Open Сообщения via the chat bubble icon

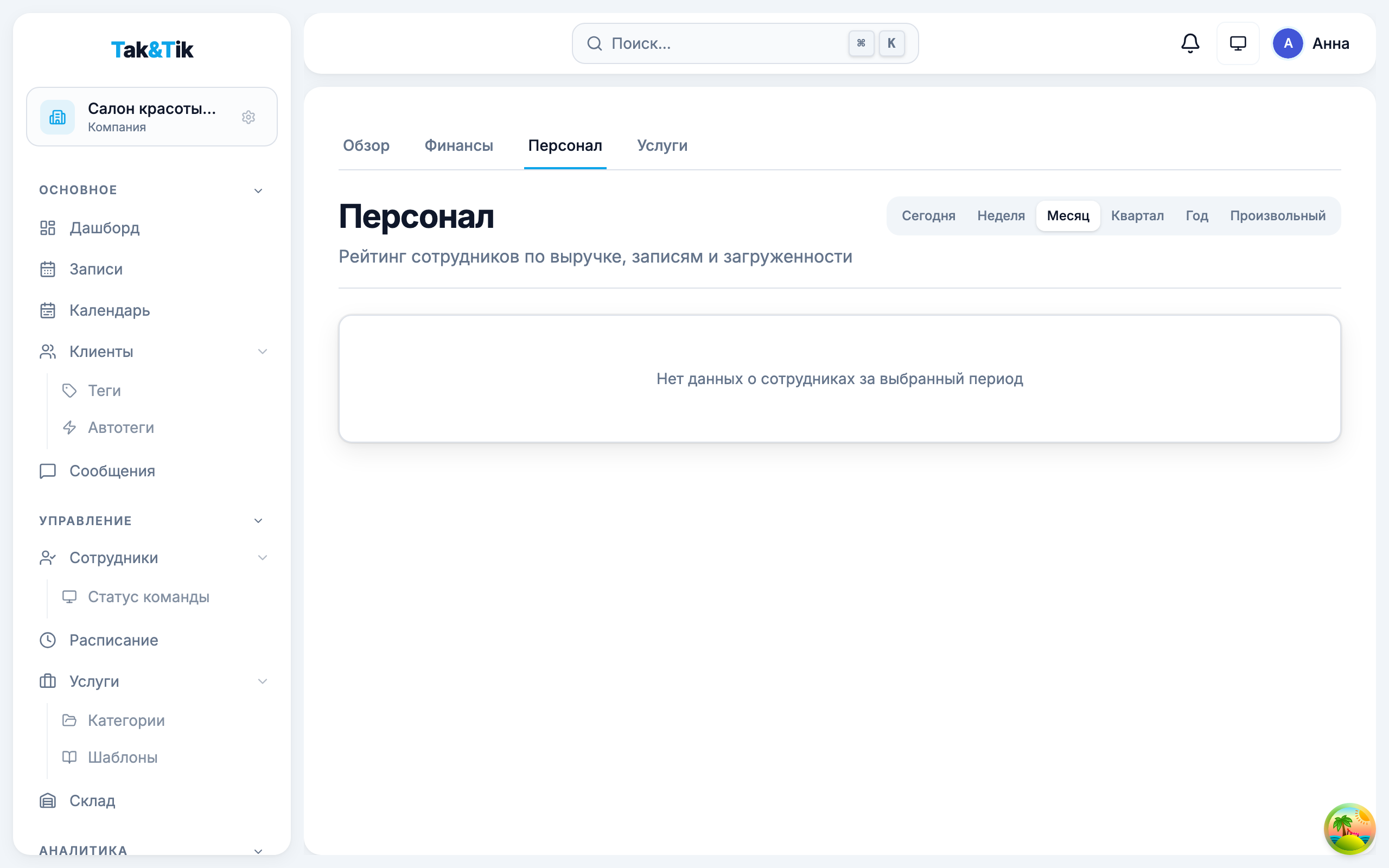pyautogui.click(x=48, y=471)
